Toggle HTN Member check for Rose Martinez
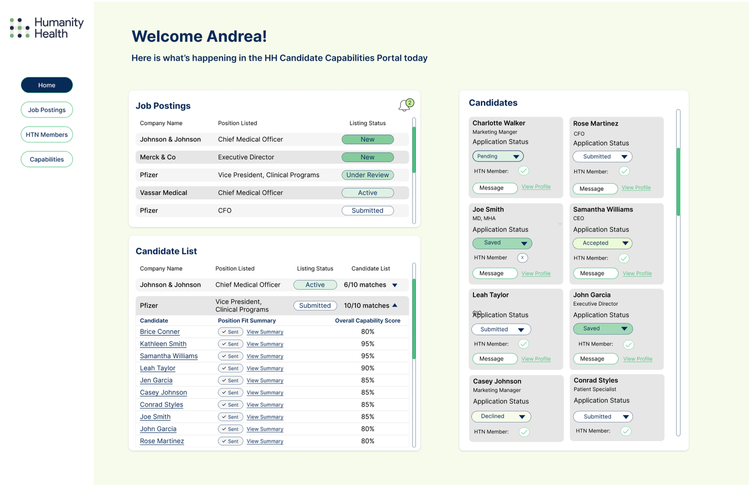Screen dimensions: 750x485 pyautogui.click(x=624, y=171)
